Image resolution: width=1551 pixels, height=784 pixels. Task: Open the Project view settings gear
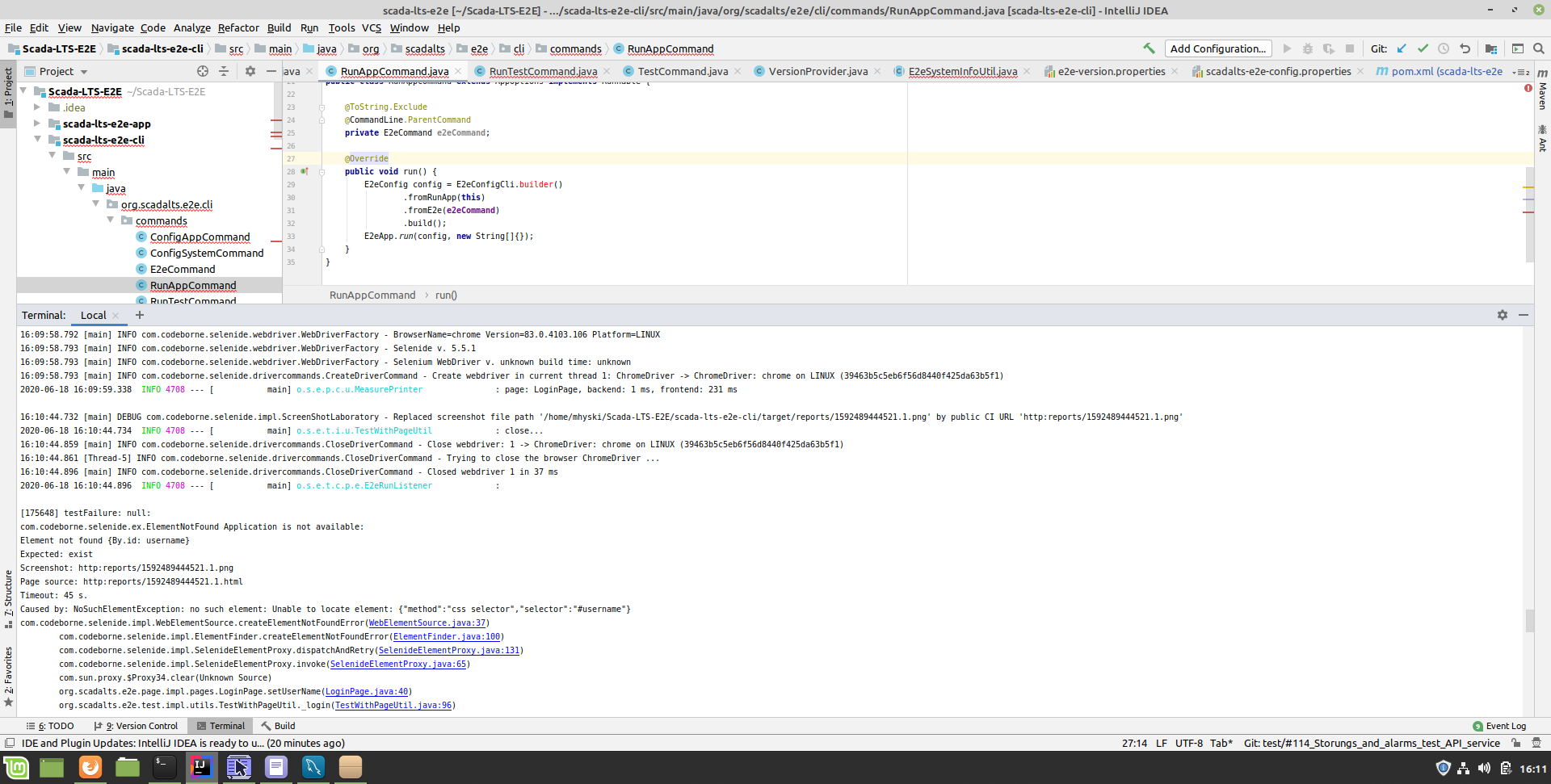coord(250,71)
